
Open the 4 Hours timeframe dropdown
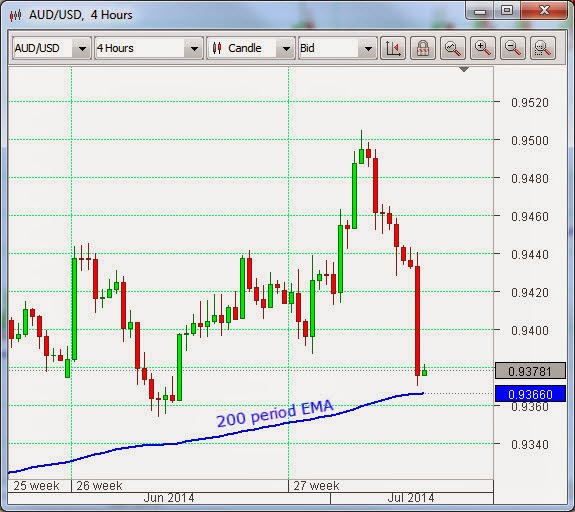point(149,48)
